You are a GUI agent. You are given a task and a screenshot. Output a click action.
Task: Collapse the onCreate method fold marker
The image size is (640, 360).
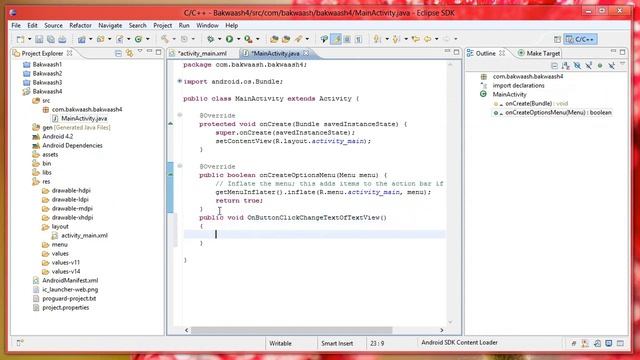[x=180, y=115]
